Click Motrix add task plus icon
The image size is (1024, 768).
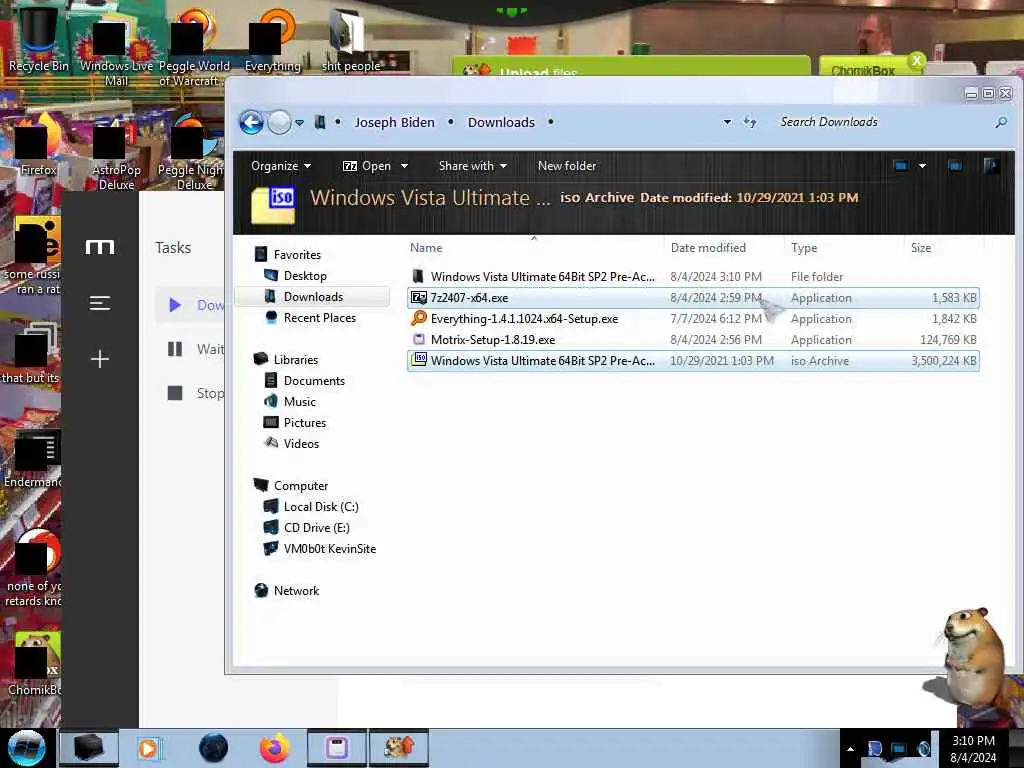(100, 359)
